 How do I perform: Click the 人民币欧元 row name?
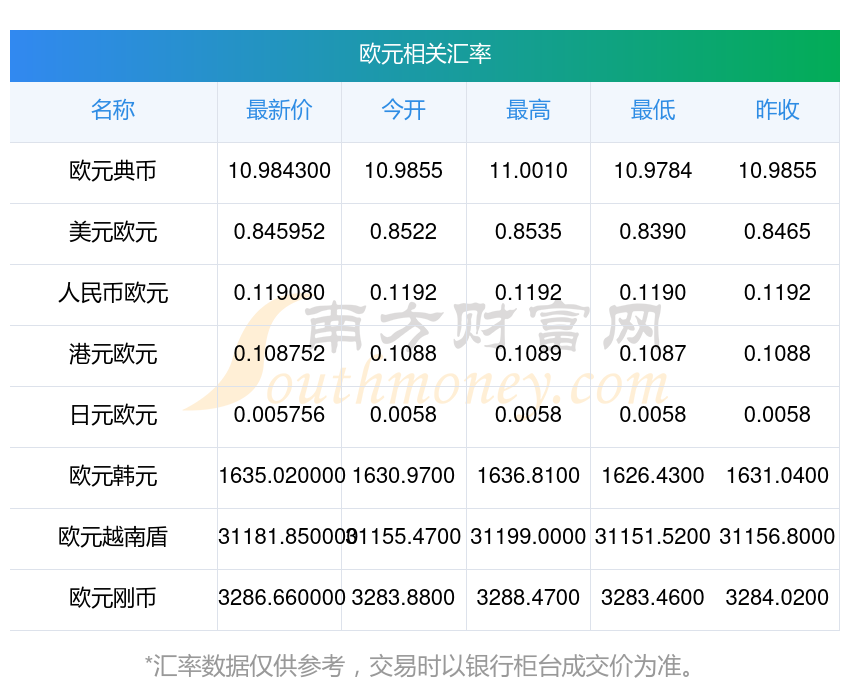[x=113, y=293]
